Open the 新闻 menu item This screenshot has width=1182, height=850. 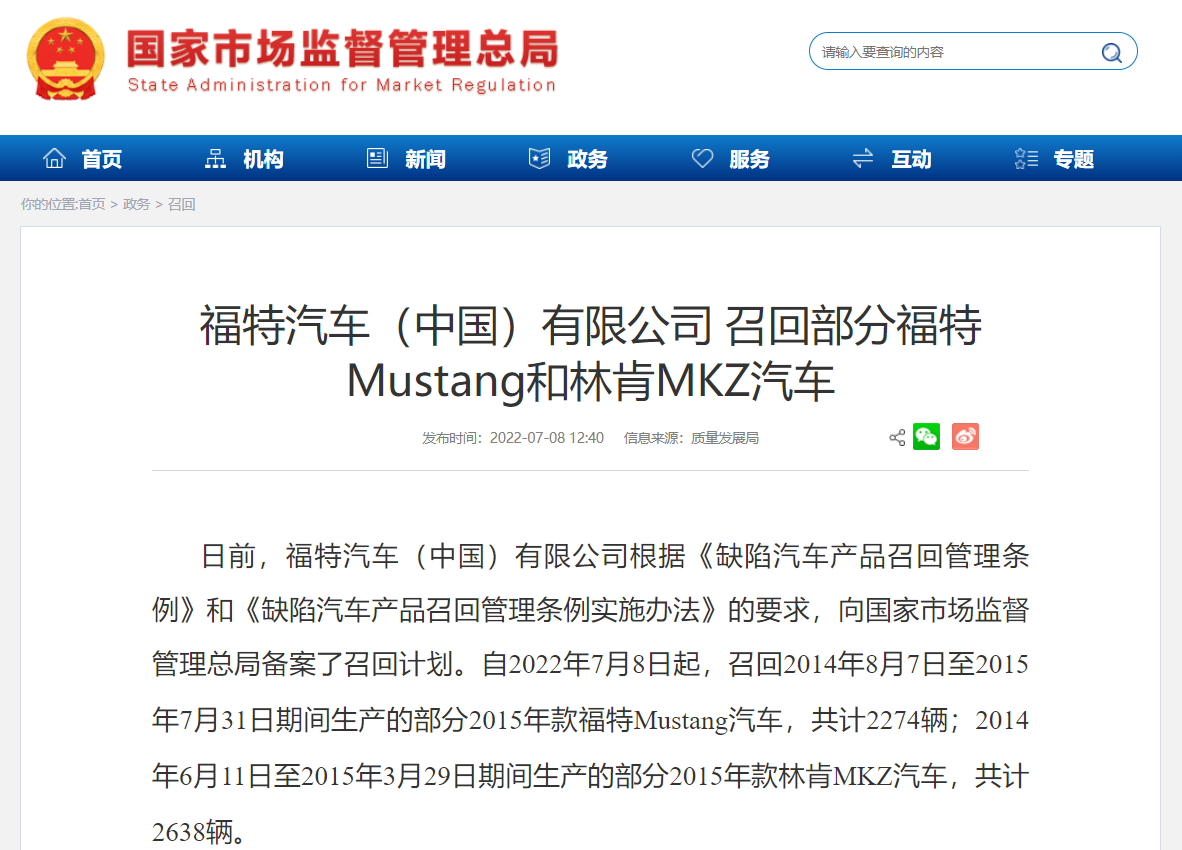pos(425,159)
